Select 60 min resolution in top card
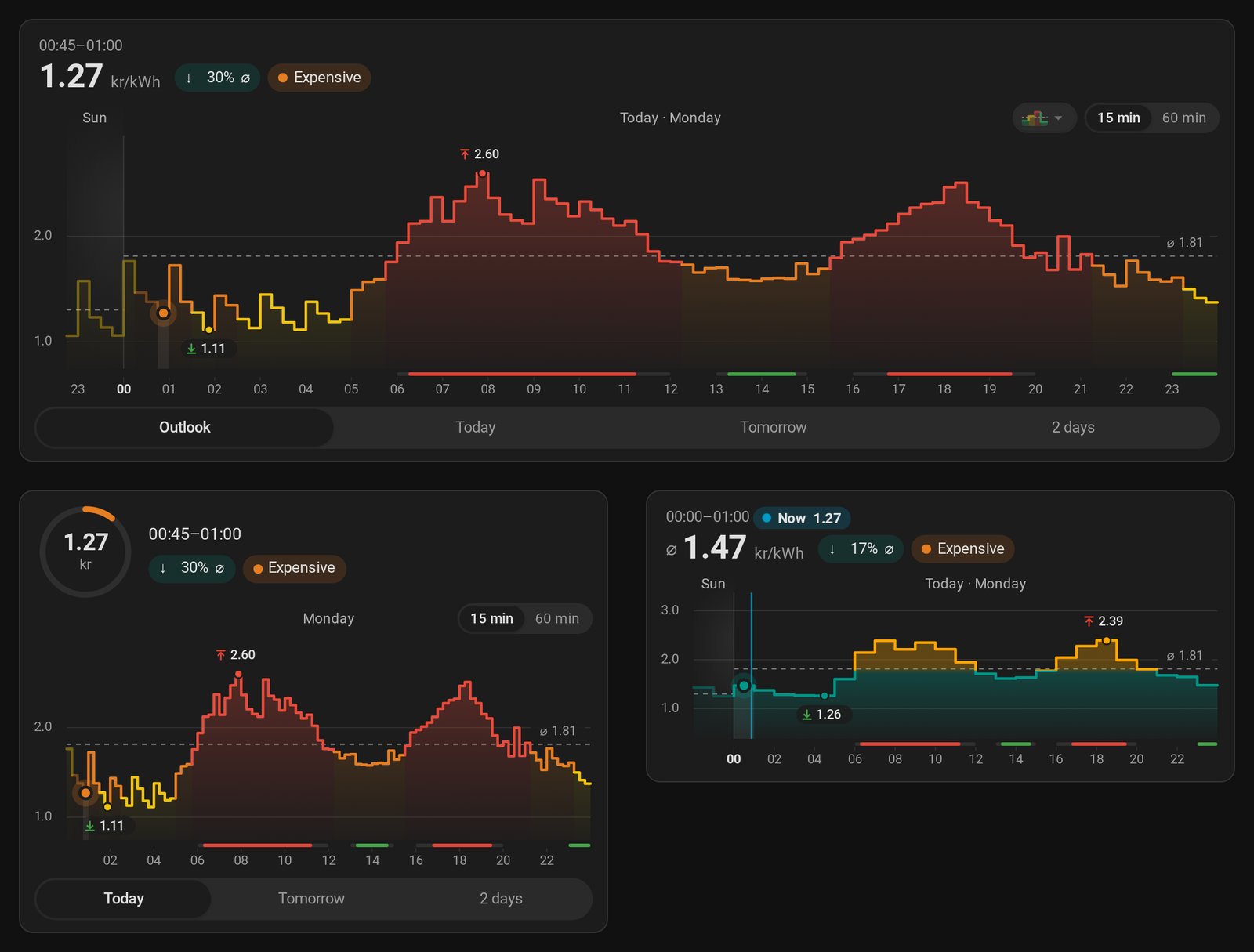 click(1183, 118)
